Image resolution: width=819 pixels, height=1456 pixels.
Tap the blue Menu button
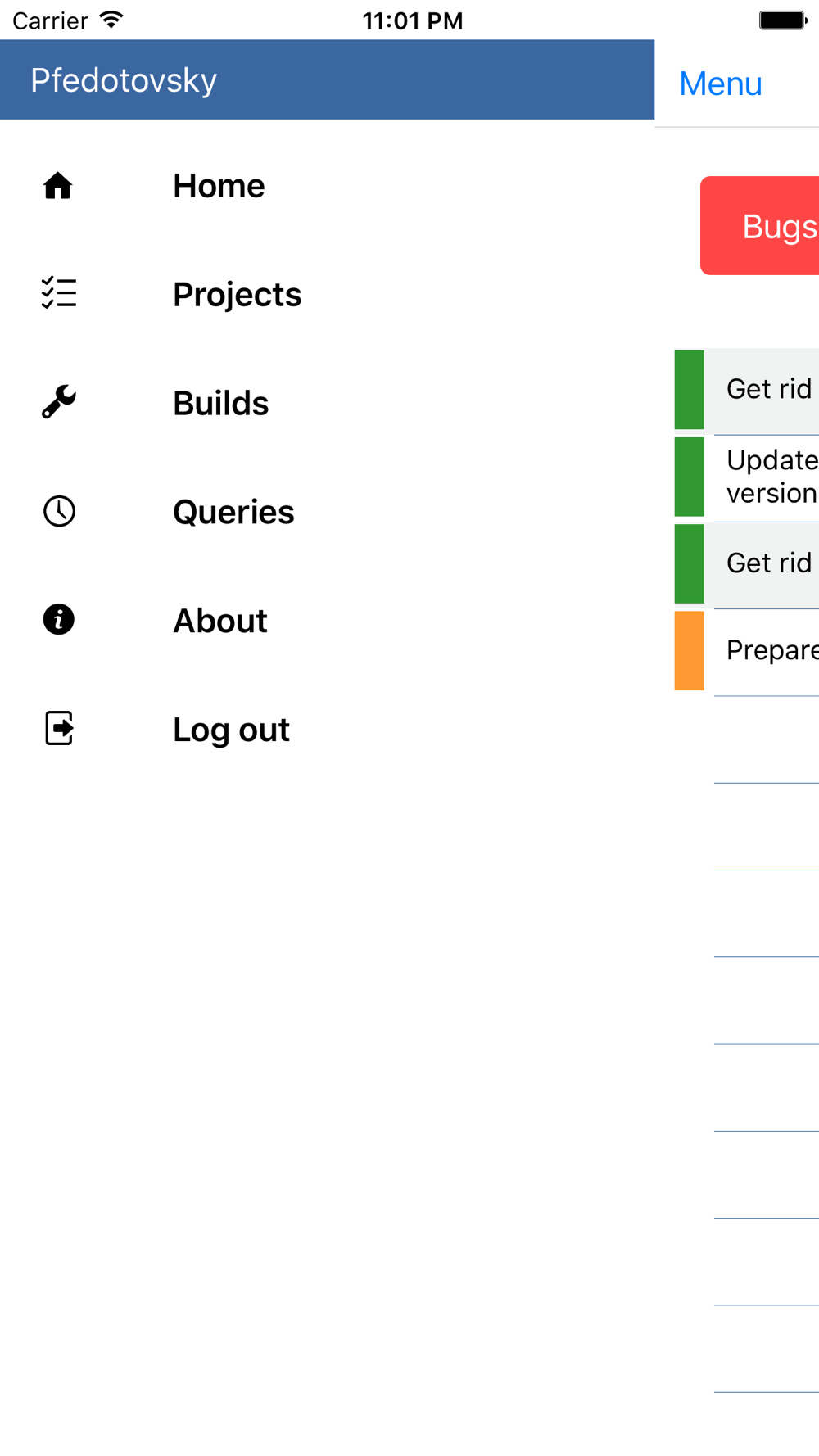(x=721, y=84)
